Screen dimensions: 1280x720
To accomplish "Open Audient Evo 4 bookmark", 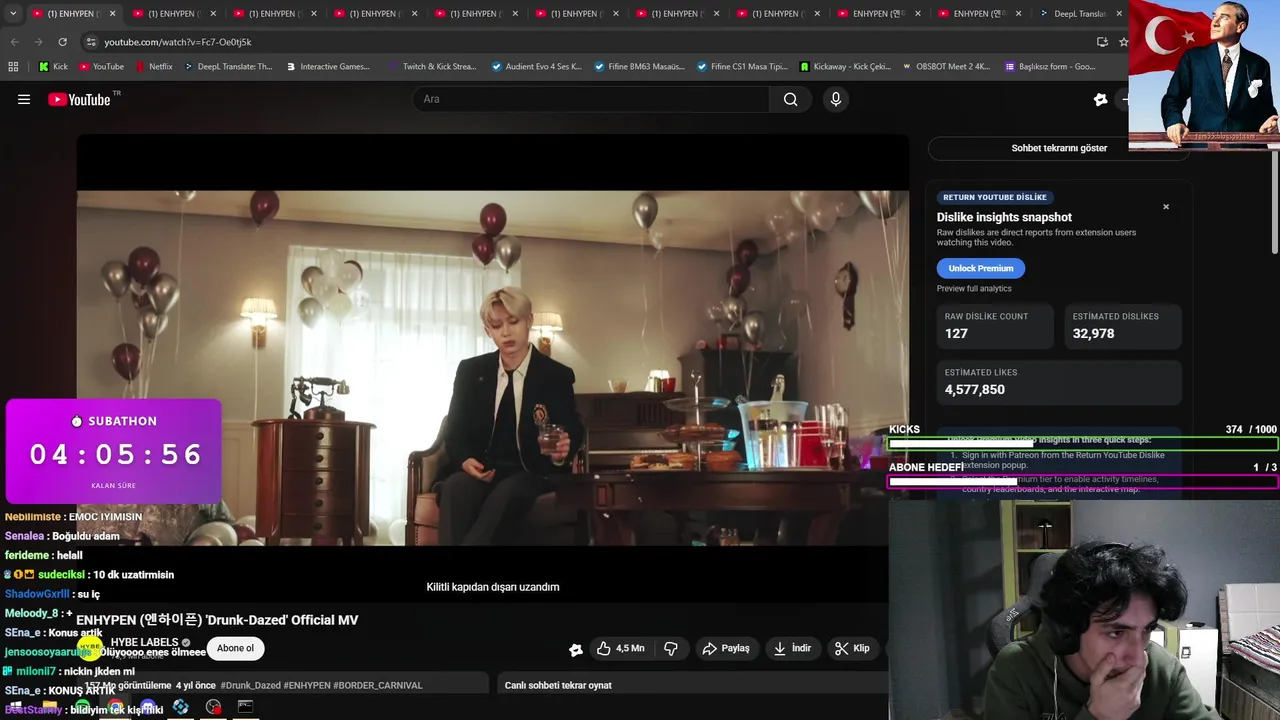I will coord(536,67).
